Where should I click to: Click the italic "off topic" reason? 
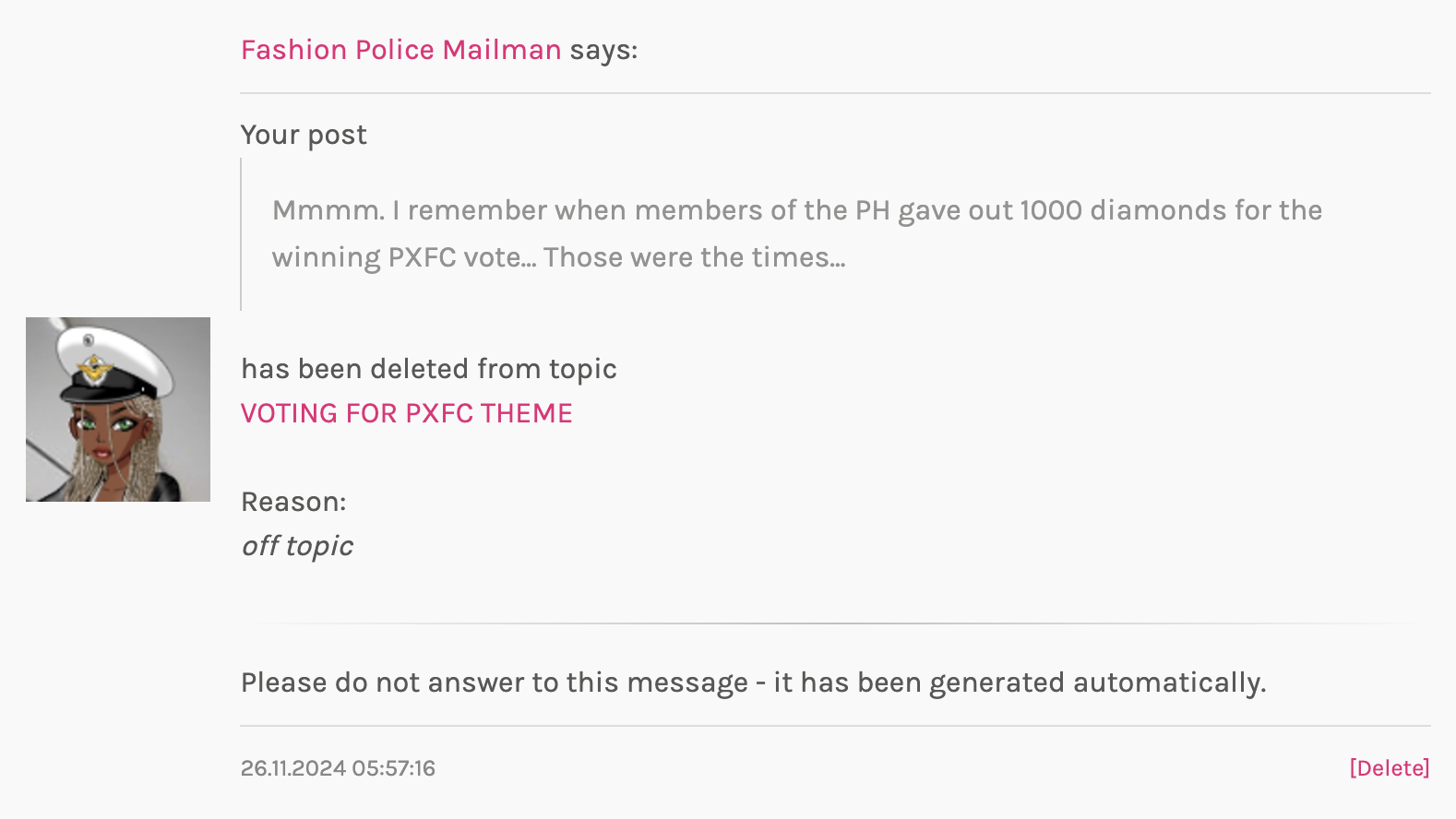tap(297, 546)
